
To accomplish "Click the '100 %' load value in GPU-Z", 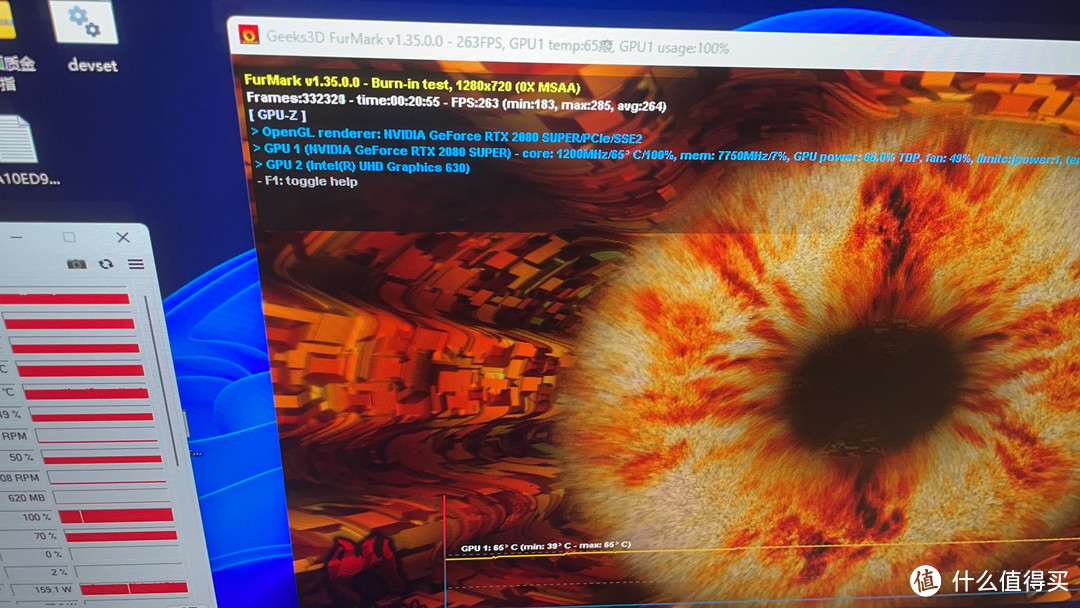I will click(37, 516).
